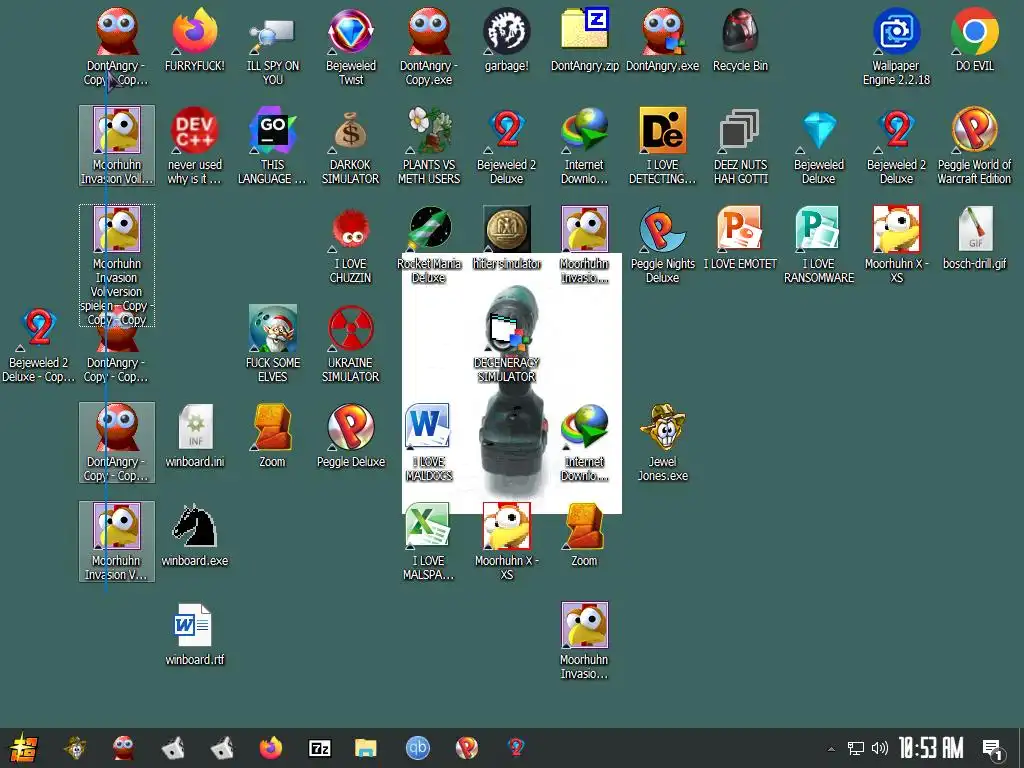The height and width of the screenshot is (768, 1024).
Task: Click the Santa elf bowling game icon
Action: (272, 345)
